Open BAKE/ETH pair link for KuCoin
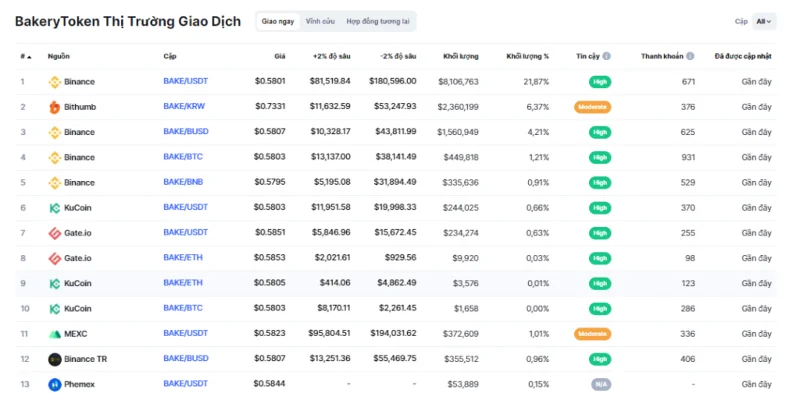 [x=183, y=283]
